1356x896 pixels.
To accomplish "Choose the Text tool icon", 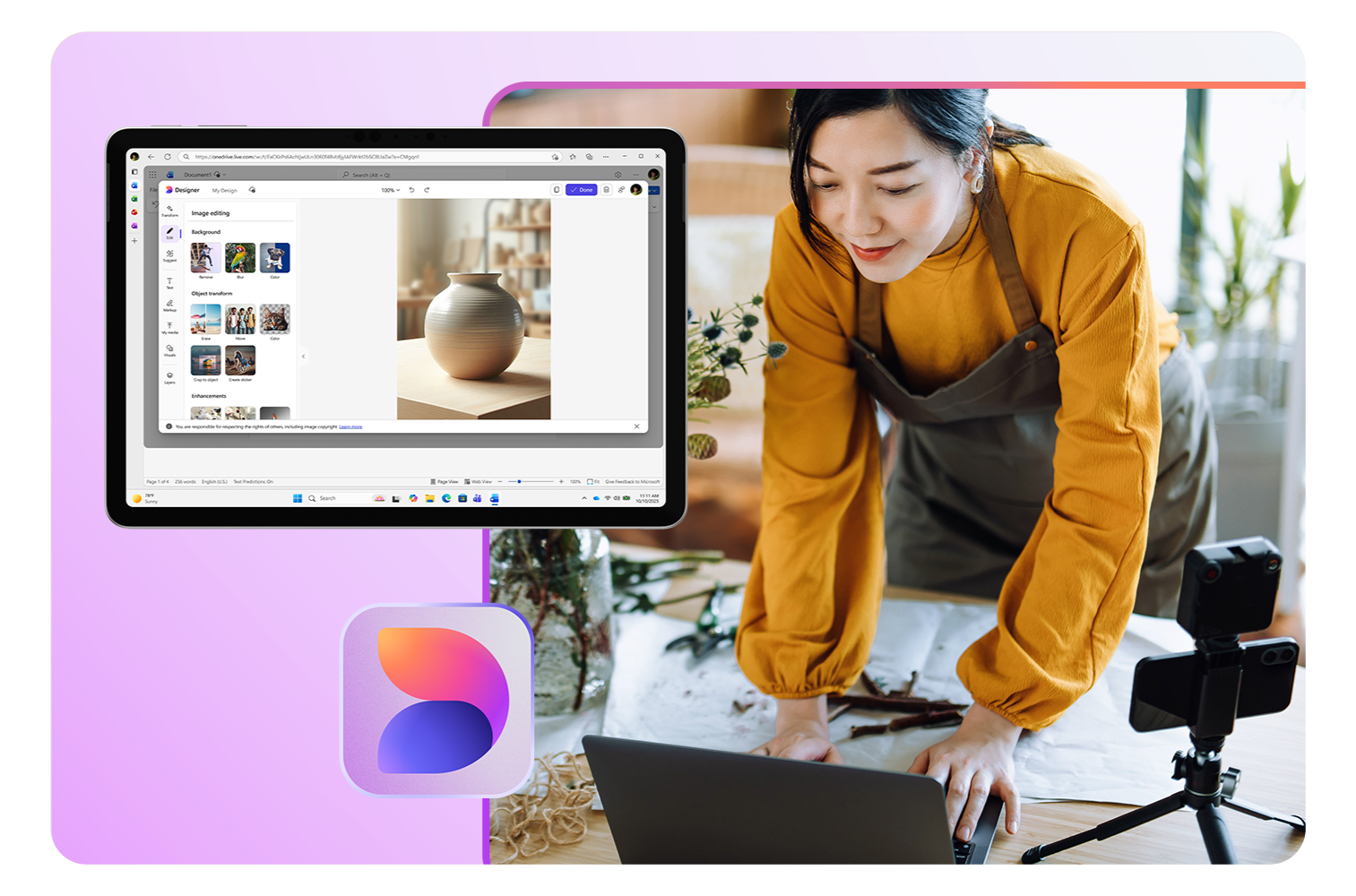I will click(169, 282).
